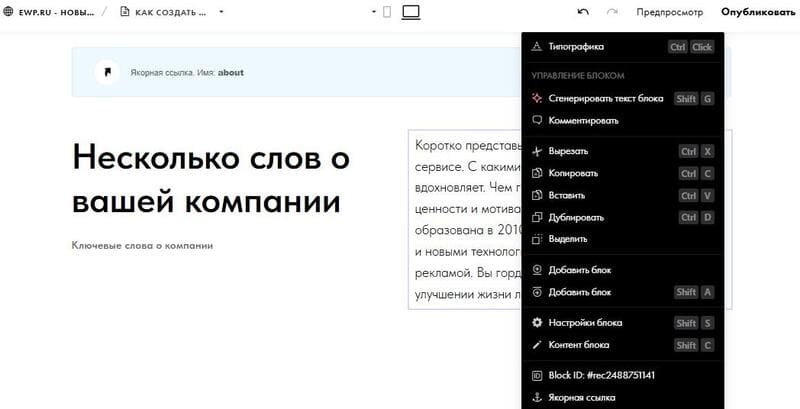This screenshot has width=800, height=409.
Task: Open the device size dropdown arrow
Action: click(374, 12)
